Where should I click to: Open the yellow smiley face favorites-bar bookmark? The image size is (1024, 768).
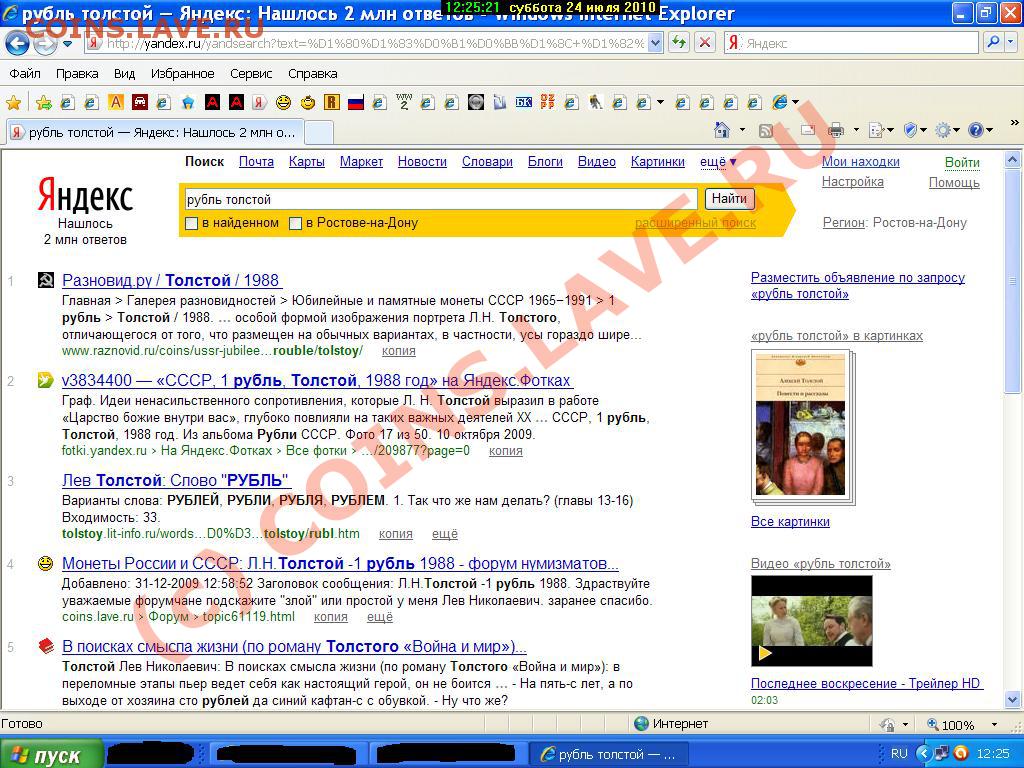(283, 102)
